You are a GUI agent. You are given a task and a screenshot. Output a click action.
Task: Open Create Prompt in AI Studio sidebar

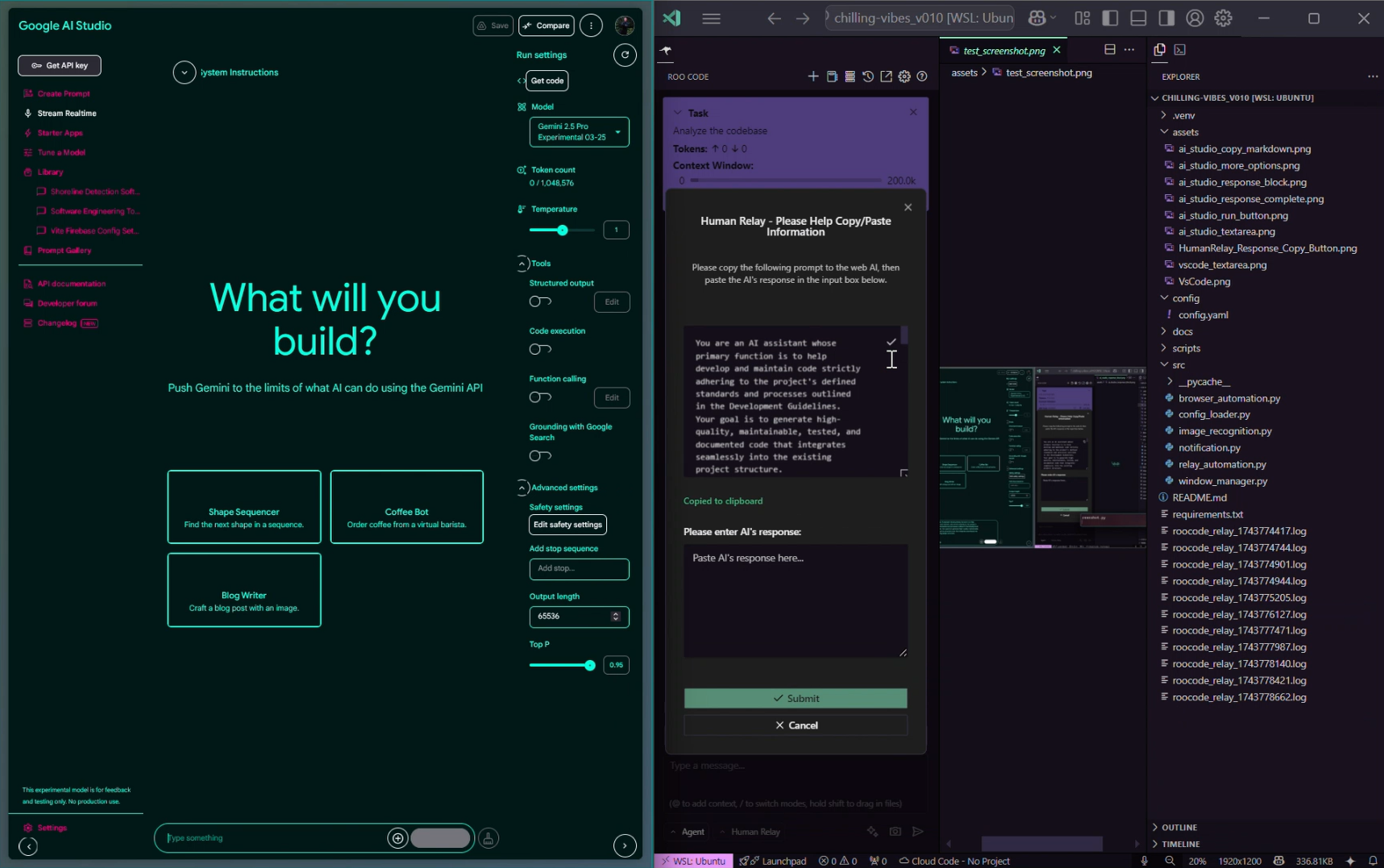(x=64, y=93)
